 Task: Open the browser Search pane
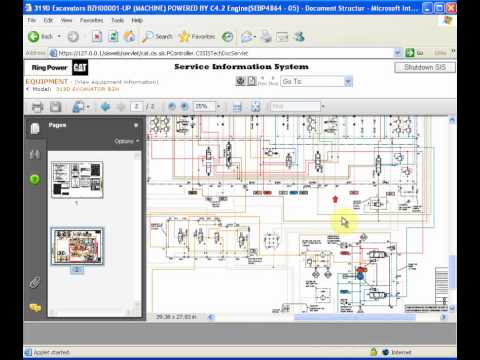[x=157, y=36]
